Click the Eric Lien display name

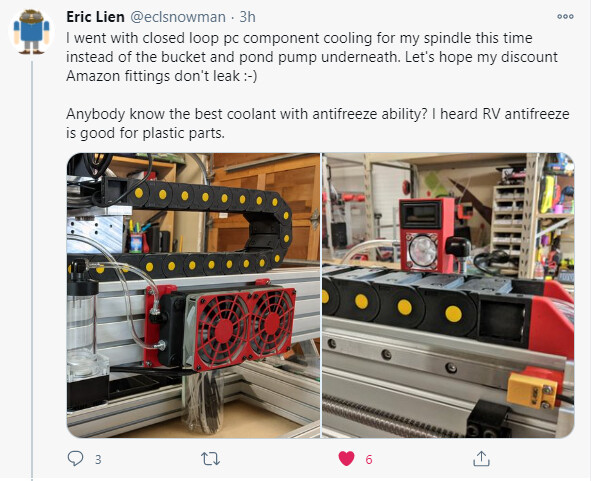pos(95,17)
